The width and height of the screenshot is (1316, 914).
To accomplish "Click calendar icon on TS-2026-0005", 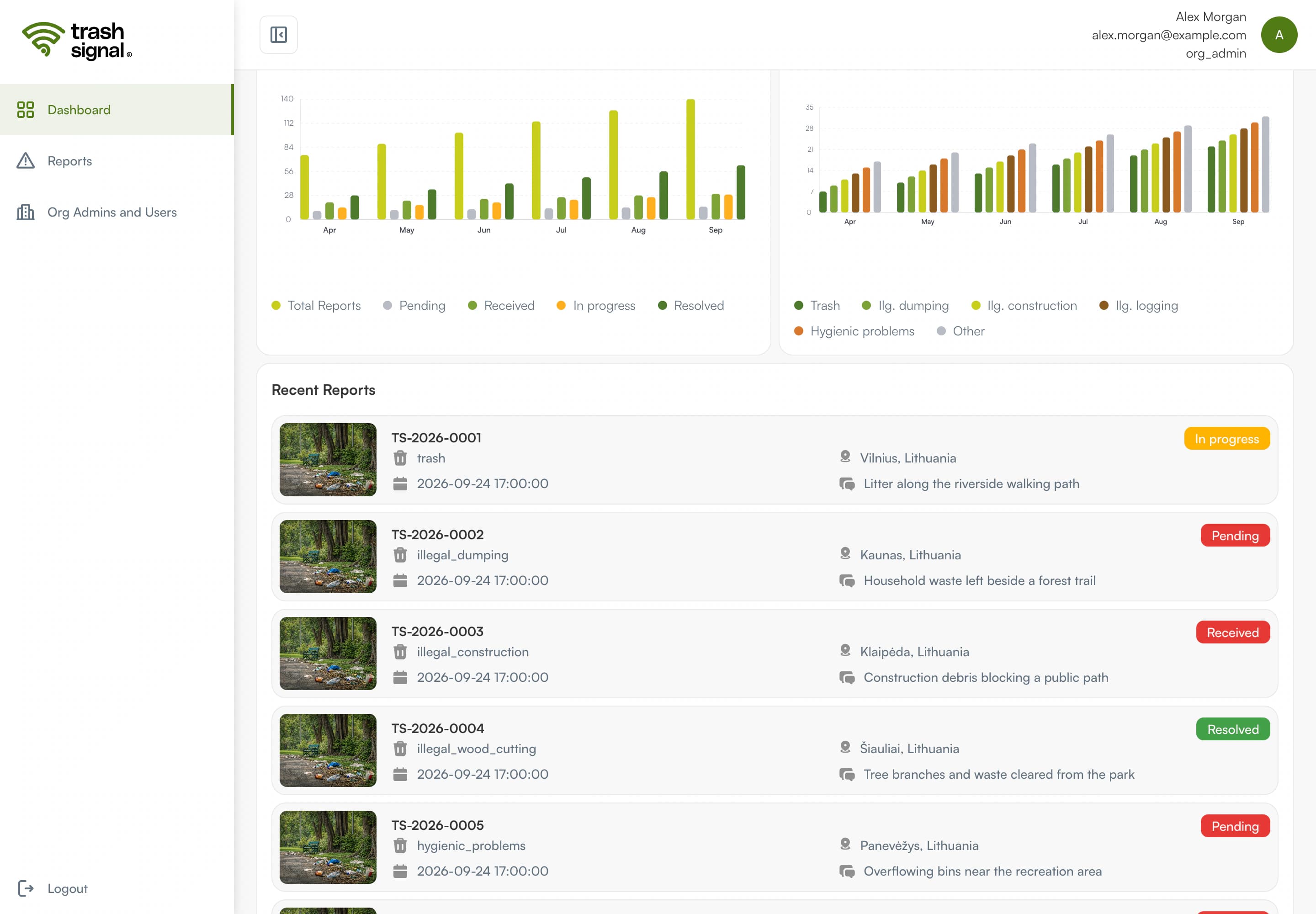I will 400,871.
